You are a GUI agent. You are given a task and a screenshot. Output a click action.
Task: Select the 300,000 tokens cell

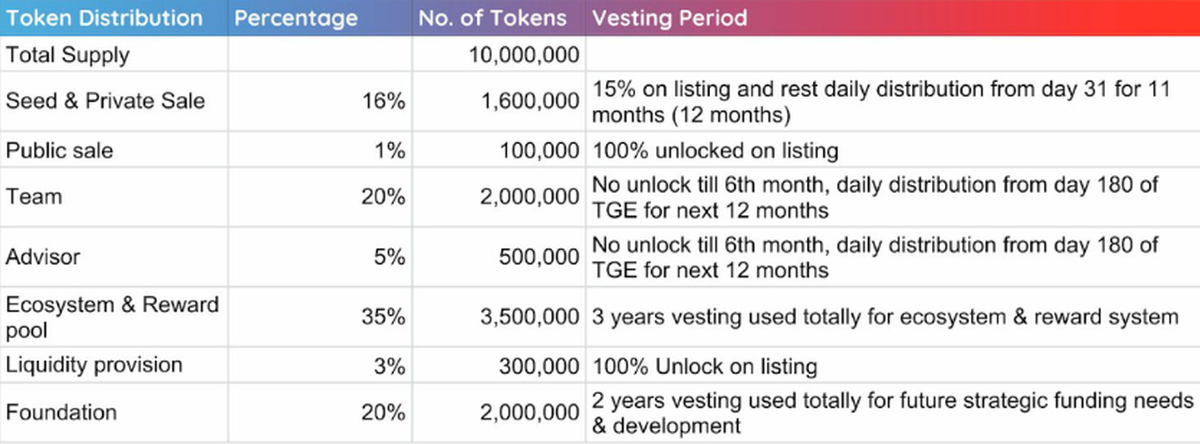point(540,365)
